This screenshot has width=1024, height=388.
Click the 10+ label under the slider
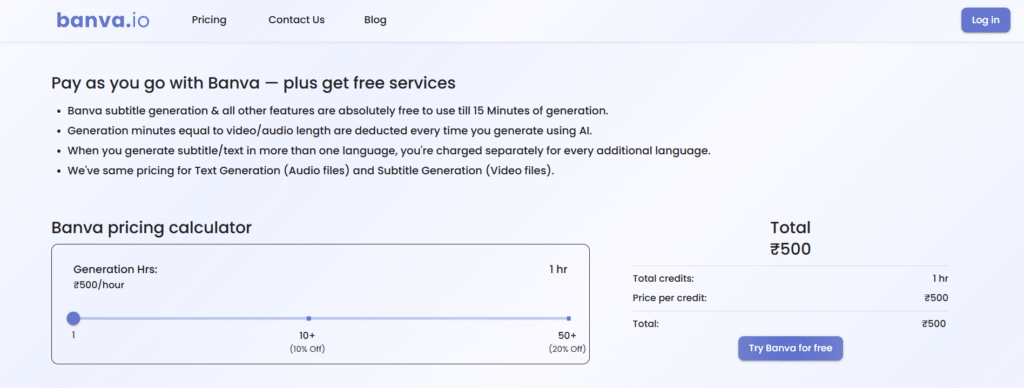[x=307, y=335]
